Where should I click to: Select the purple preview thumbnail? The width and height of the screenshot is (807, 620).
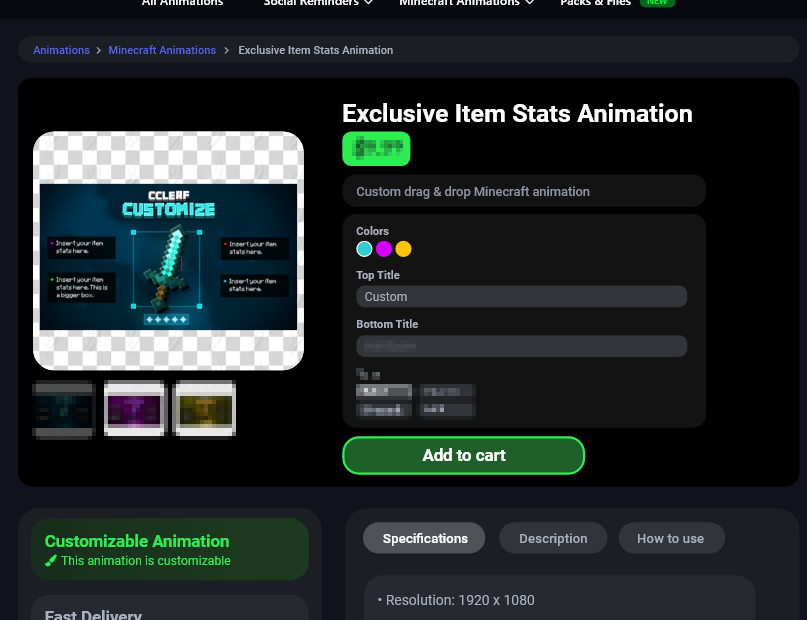[134, 409]
